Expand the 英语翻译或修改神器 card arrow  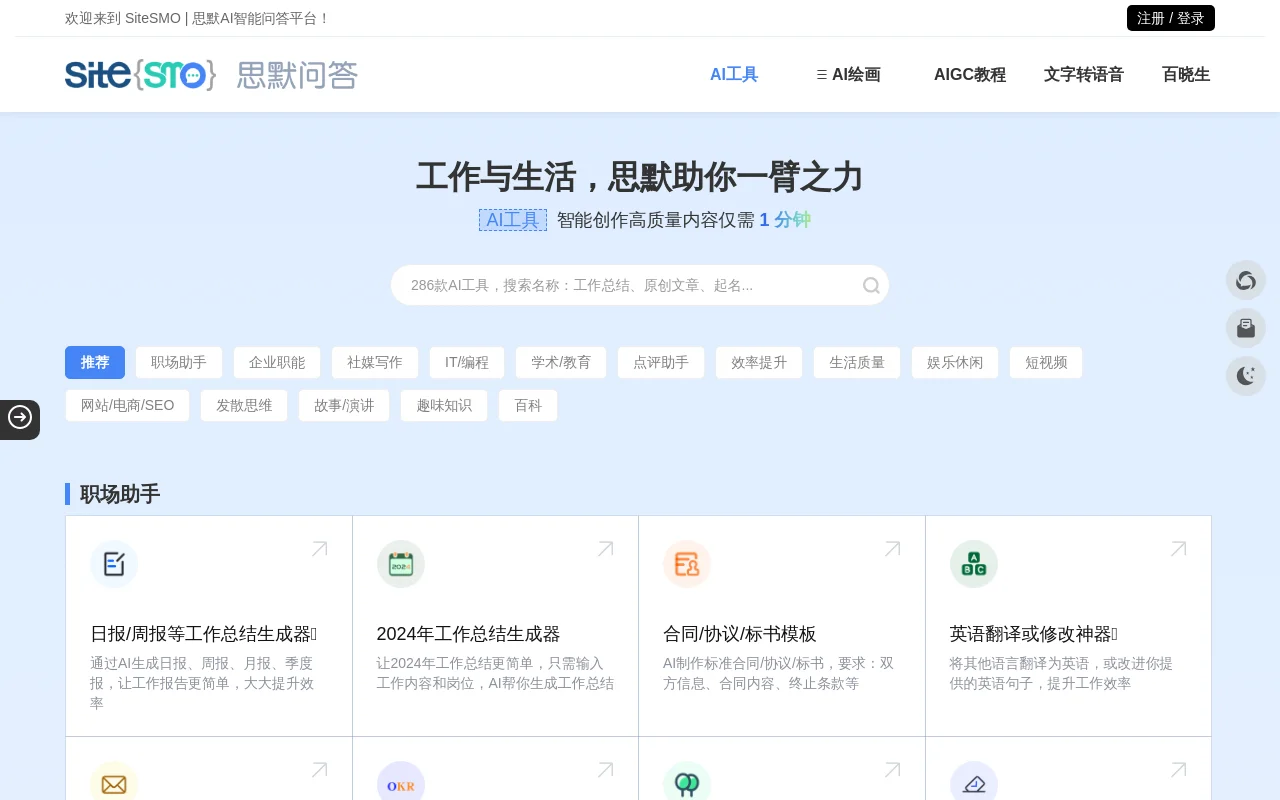[1178, 548]
